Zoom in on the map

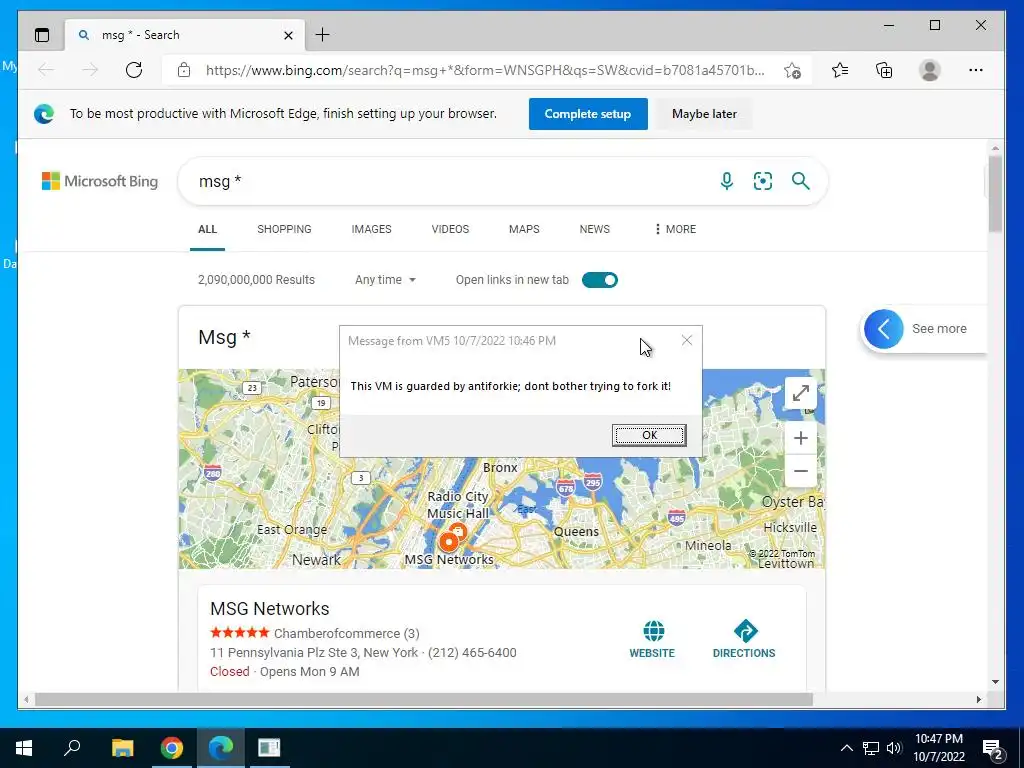[x=801, y=438]
